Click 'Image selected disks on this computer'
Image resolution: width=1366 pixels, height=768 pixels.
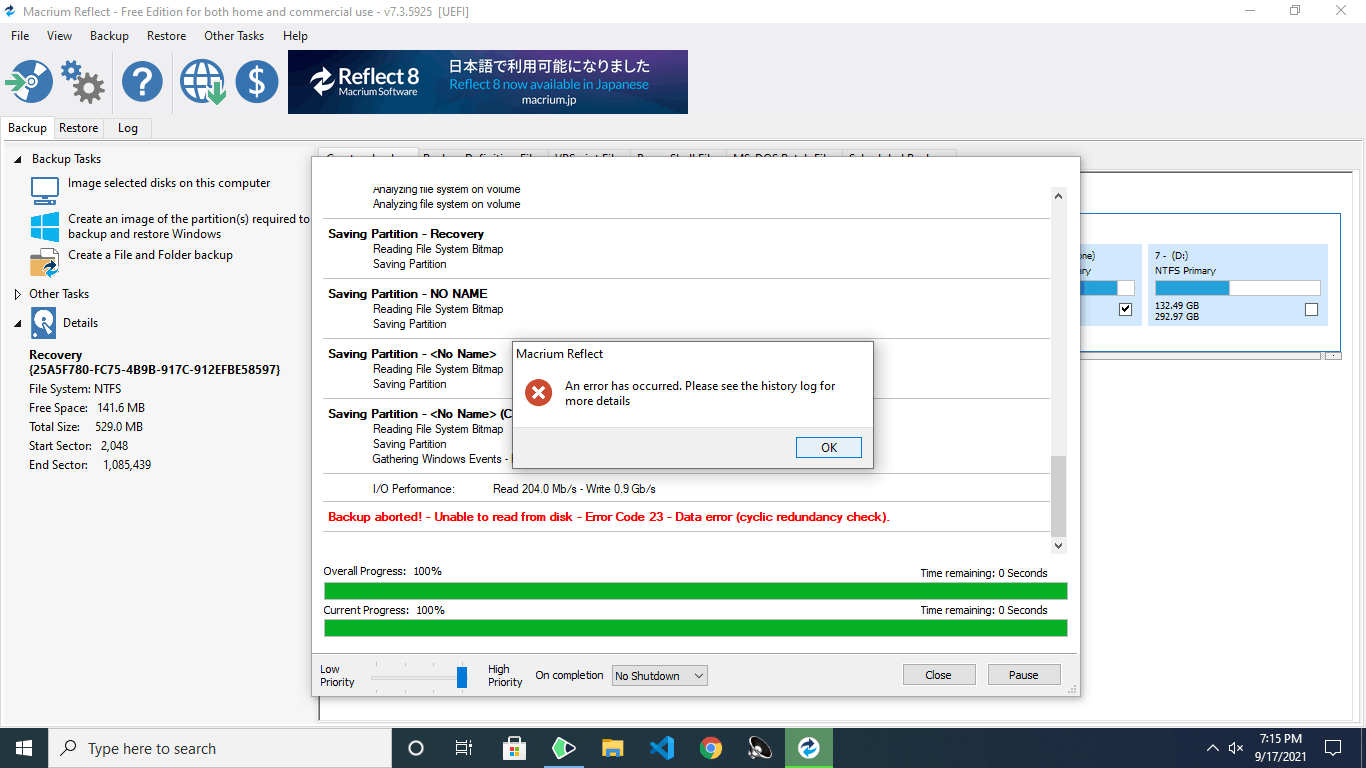click(169, 183)
